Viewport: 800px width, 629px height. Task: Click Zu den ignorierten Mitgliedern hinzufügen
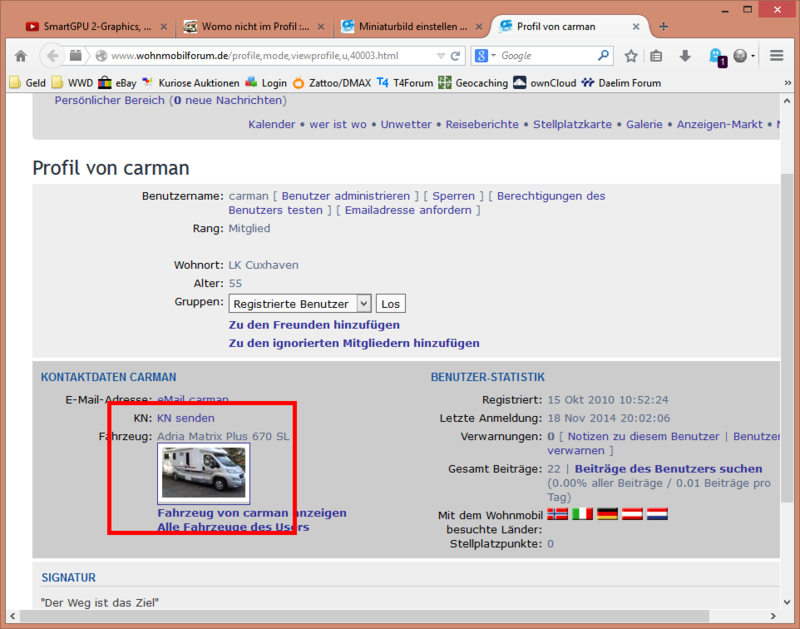(354, 343)
